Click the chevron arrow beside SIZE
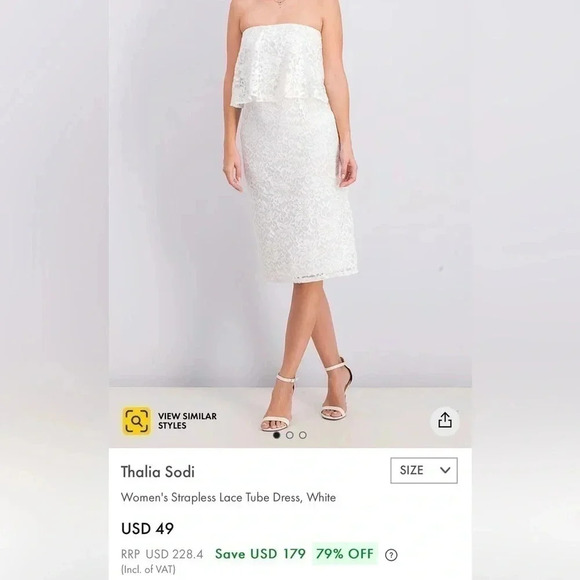Image resolution: width=580 pixels, height=580 pixels. tap(445, 470)
